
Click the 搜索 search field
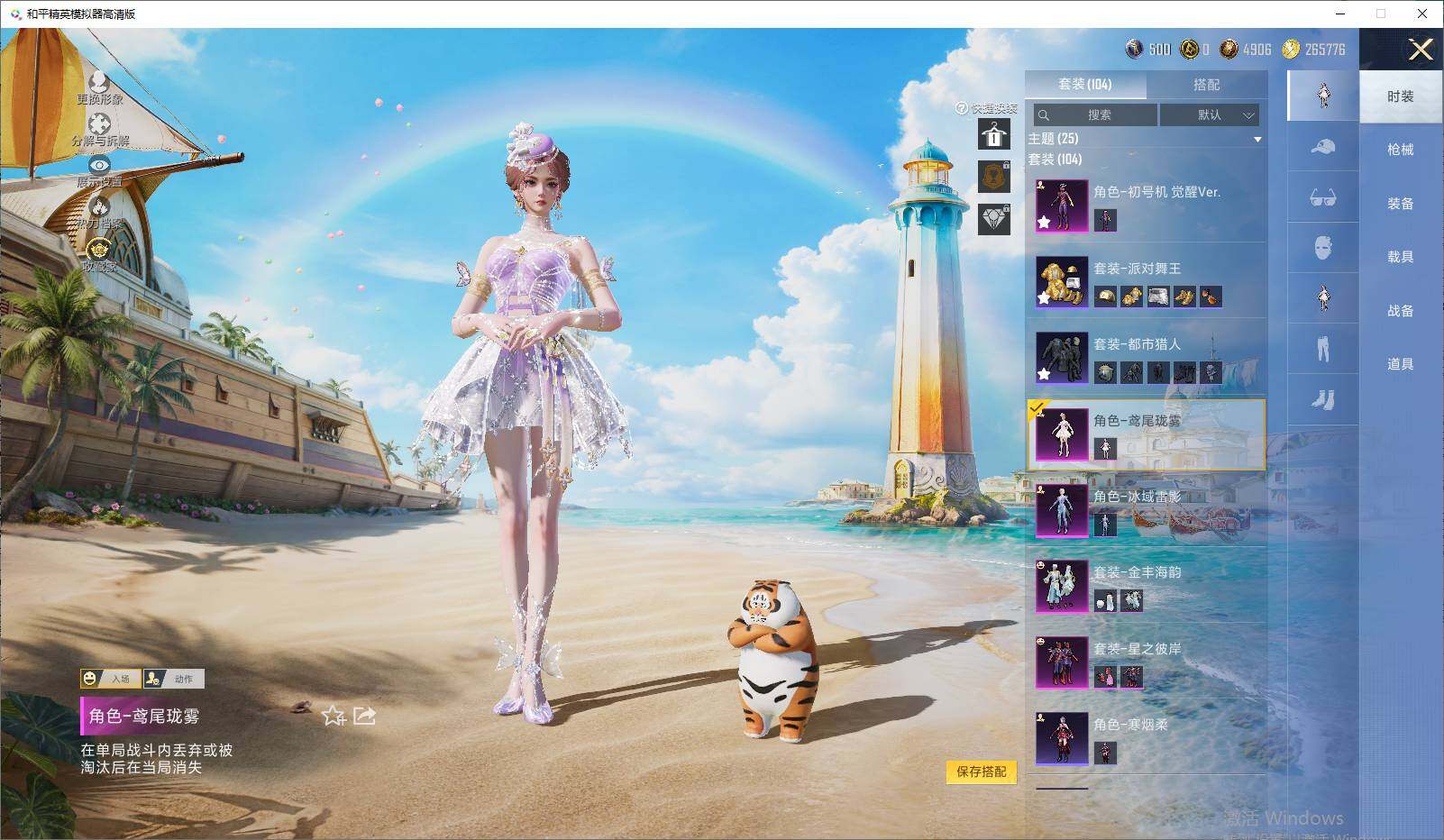click(1095, 115)
